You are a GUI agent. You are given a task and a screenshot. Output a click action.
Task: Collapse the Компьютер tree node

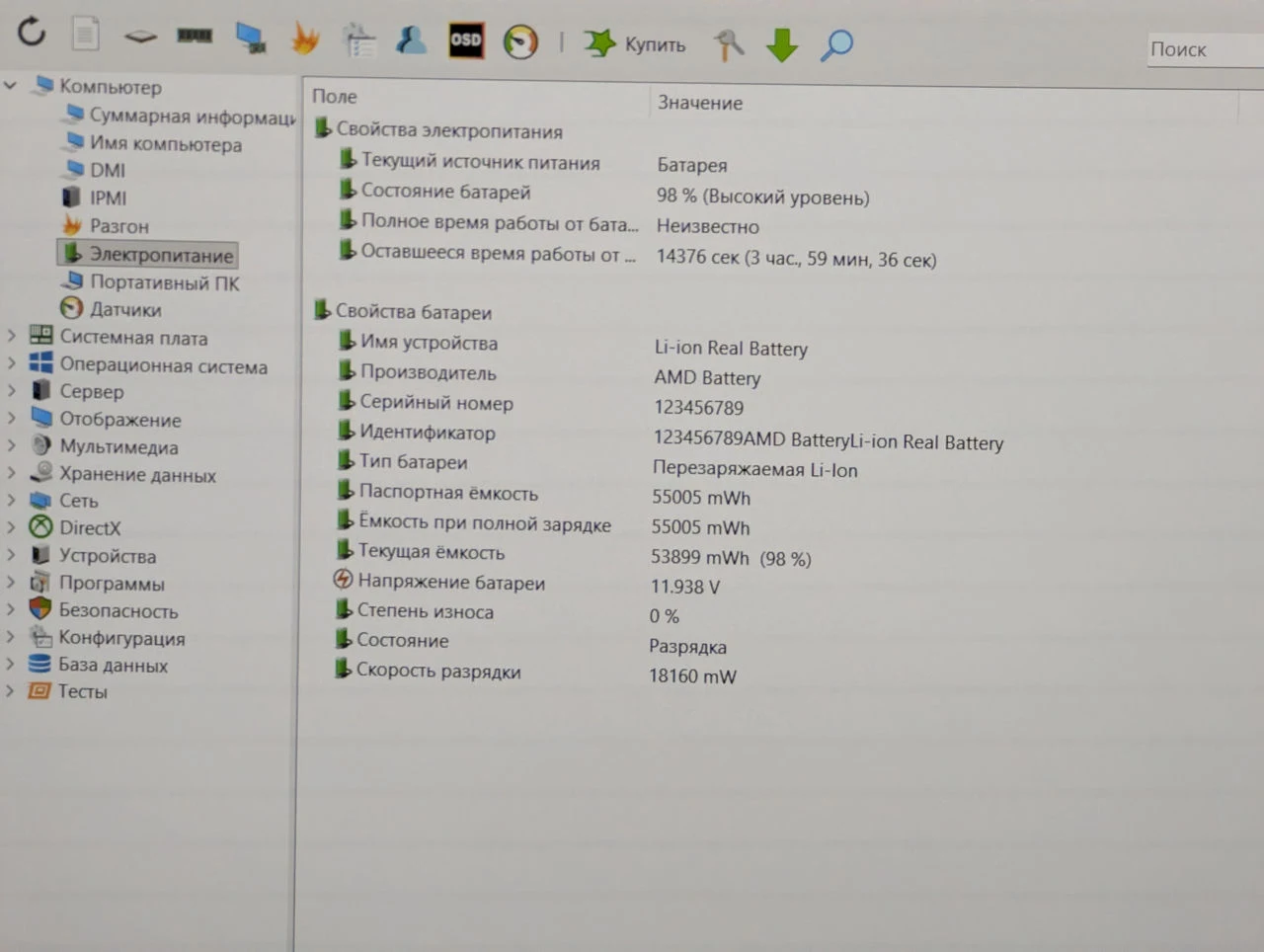click(11, 86)
